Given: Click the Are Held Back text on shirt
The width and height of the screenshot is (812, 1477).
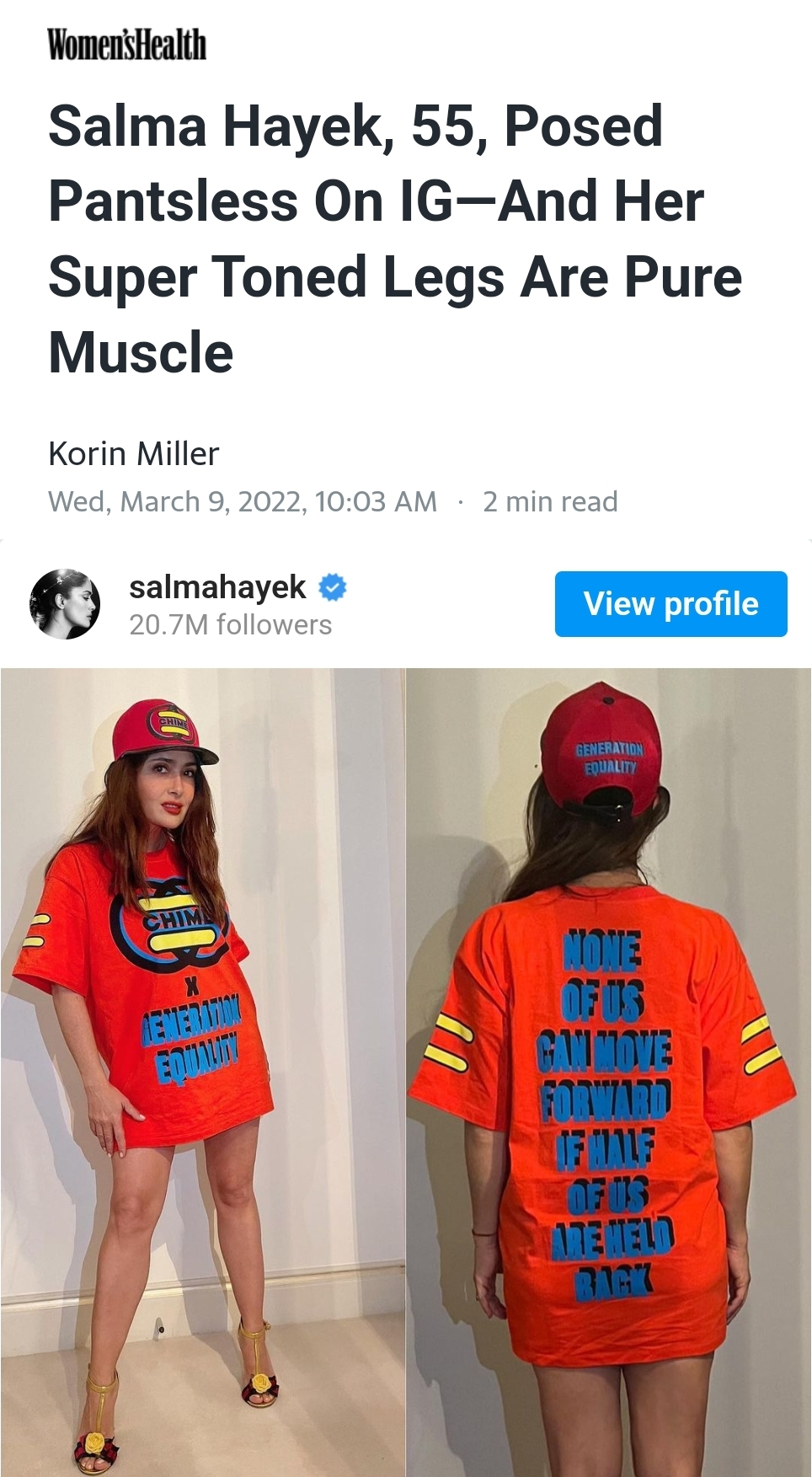Looking at the screenshot, I should (612, 1258).
